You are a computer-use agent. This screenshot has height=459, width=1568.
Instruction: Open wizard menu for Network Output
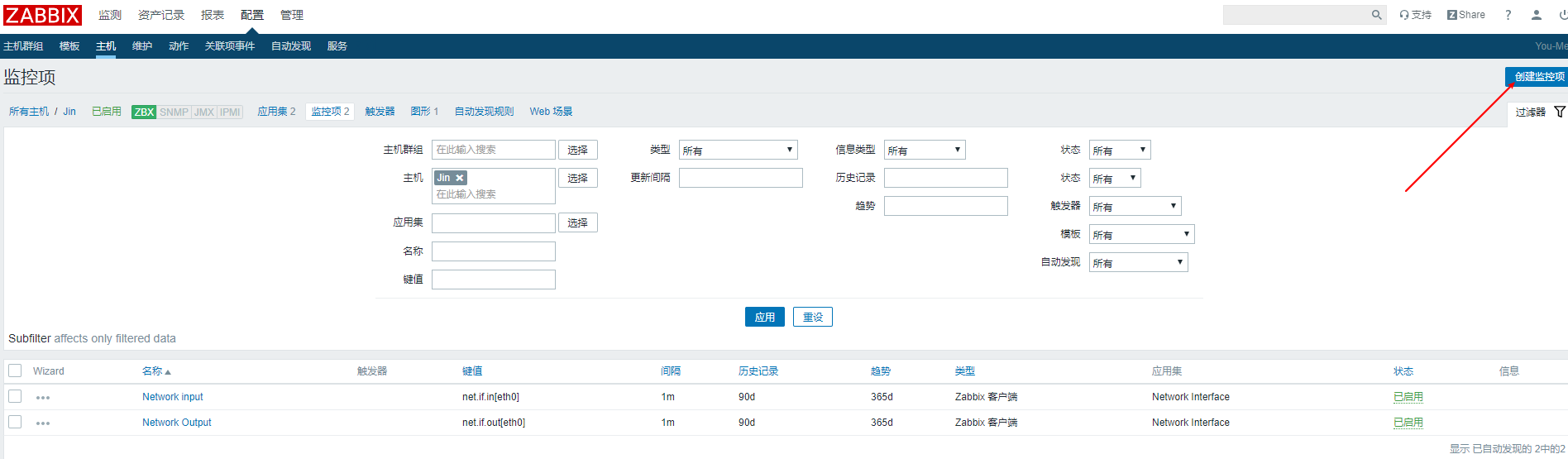[x=43, y=423]
